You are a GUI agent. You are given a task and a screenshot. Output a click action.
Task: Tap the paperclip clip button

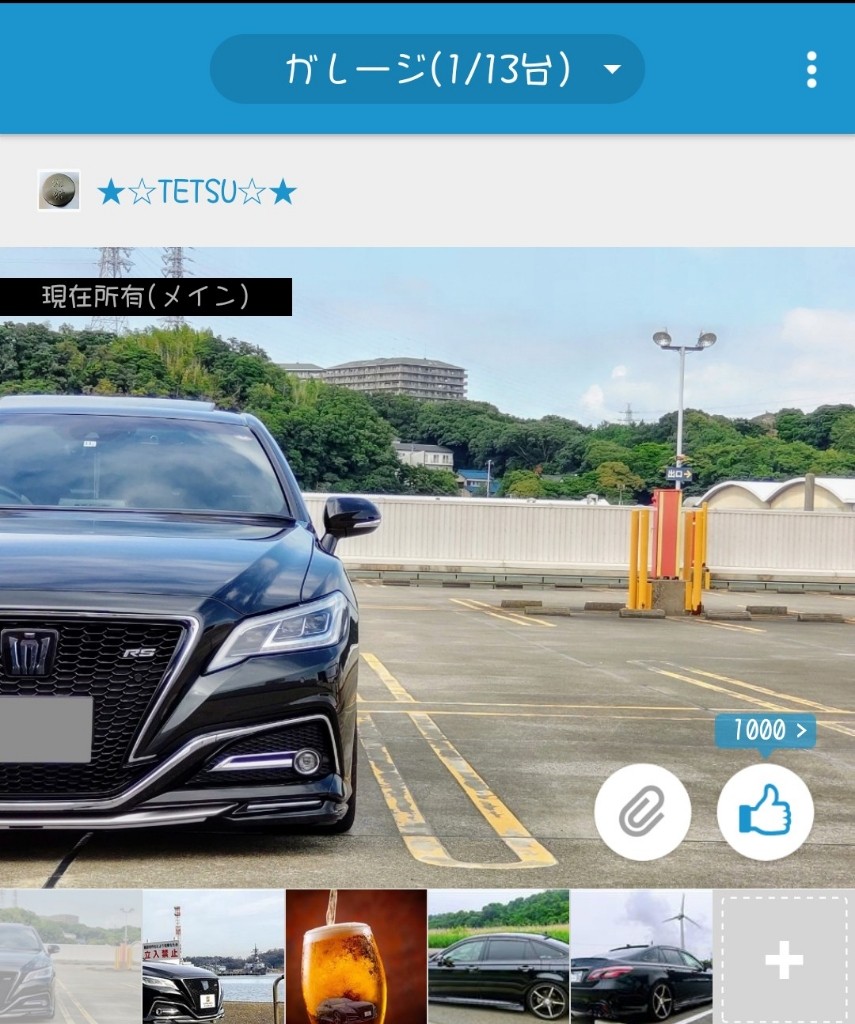point(643,811)
